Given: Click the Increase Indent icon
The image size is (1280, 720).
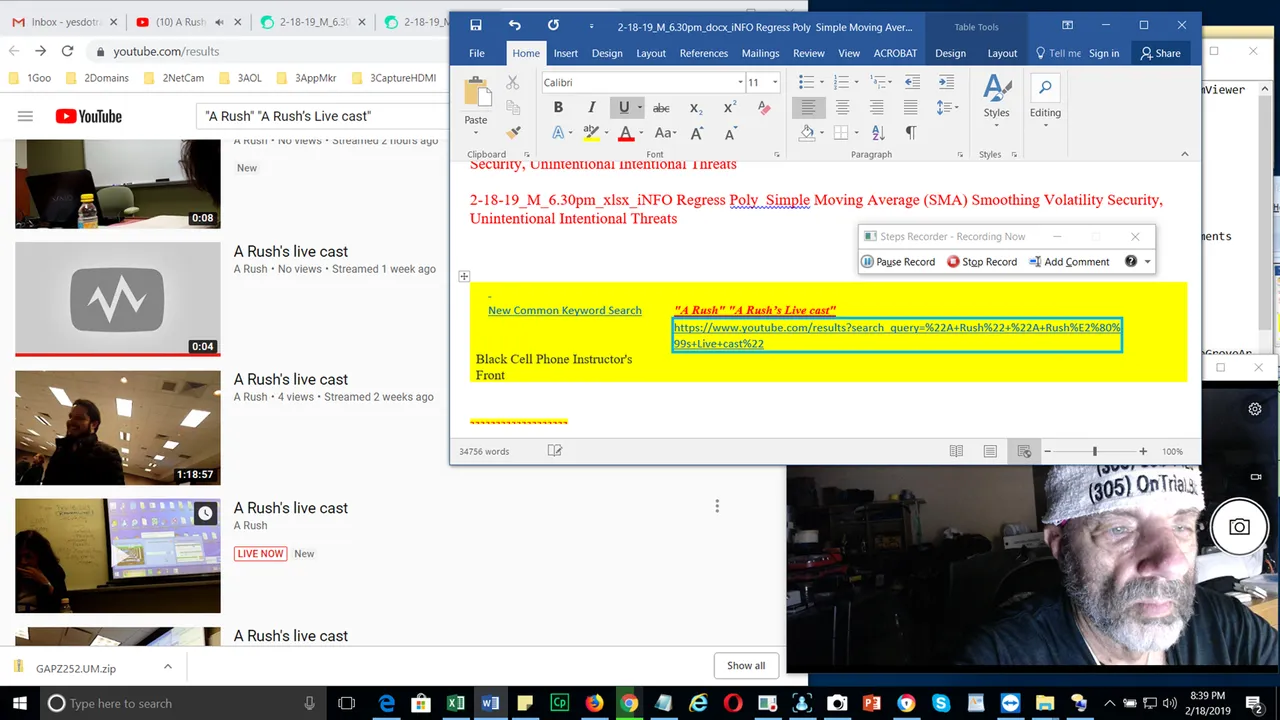Looking at the screenshot, I should [x=945, y=82].
